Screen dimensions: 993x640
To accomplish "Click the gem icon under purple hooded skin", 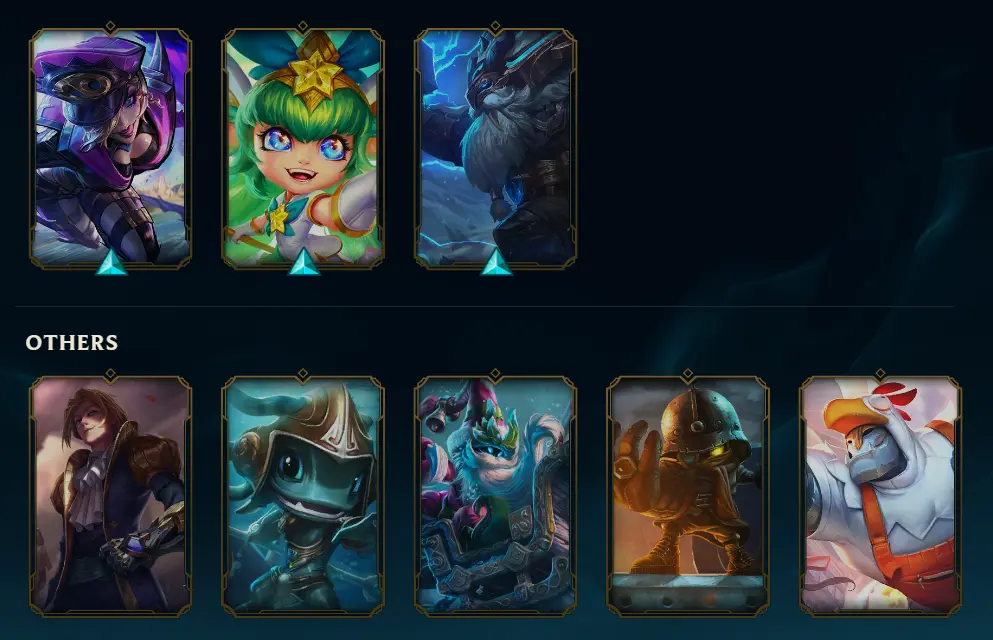I will (111, 263).
